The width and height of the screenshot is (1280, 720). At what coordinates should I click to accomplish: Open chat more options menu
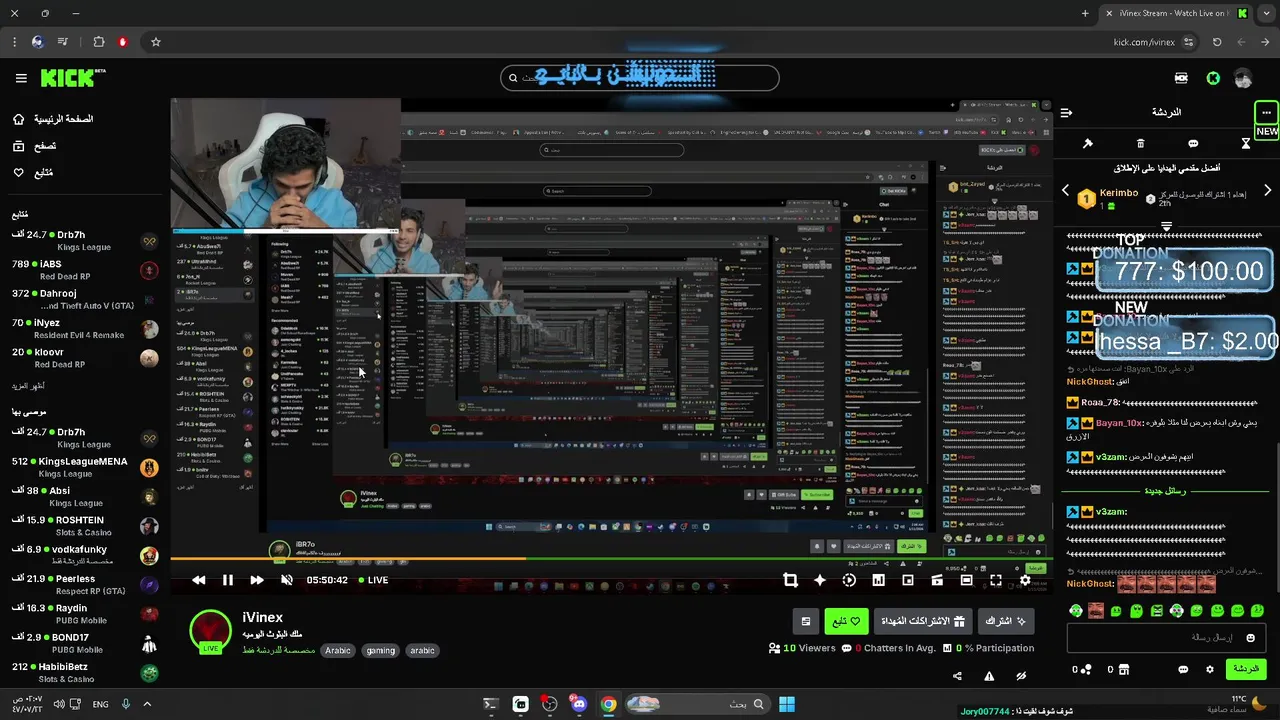1266,112
